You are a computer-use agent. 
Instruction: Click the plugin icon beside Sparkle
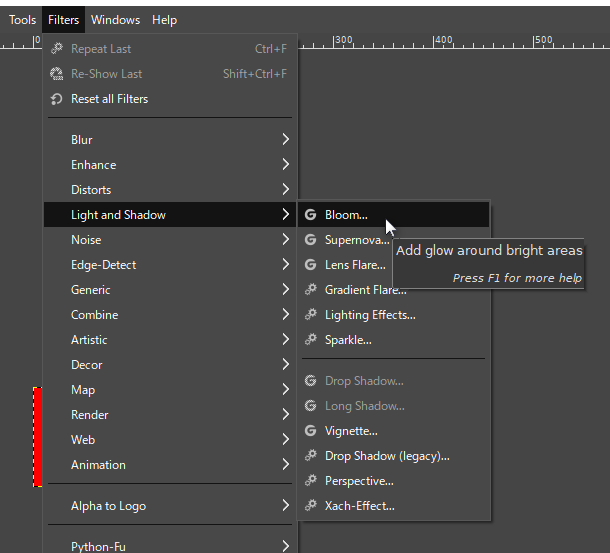point(311,340)
